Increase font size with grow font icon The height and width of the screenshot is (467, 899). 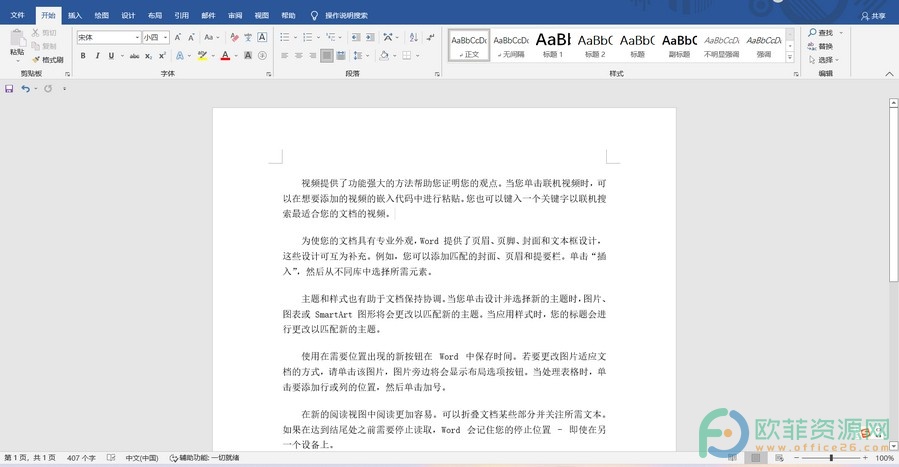[x=178, y=37]
